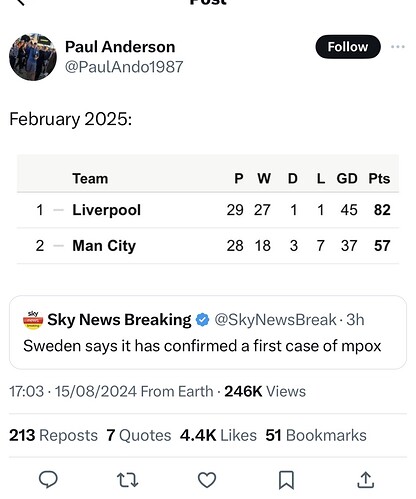Screen dimensions: 416x499
Task: Click the blue verified badge icon
Action: (202, 320)
